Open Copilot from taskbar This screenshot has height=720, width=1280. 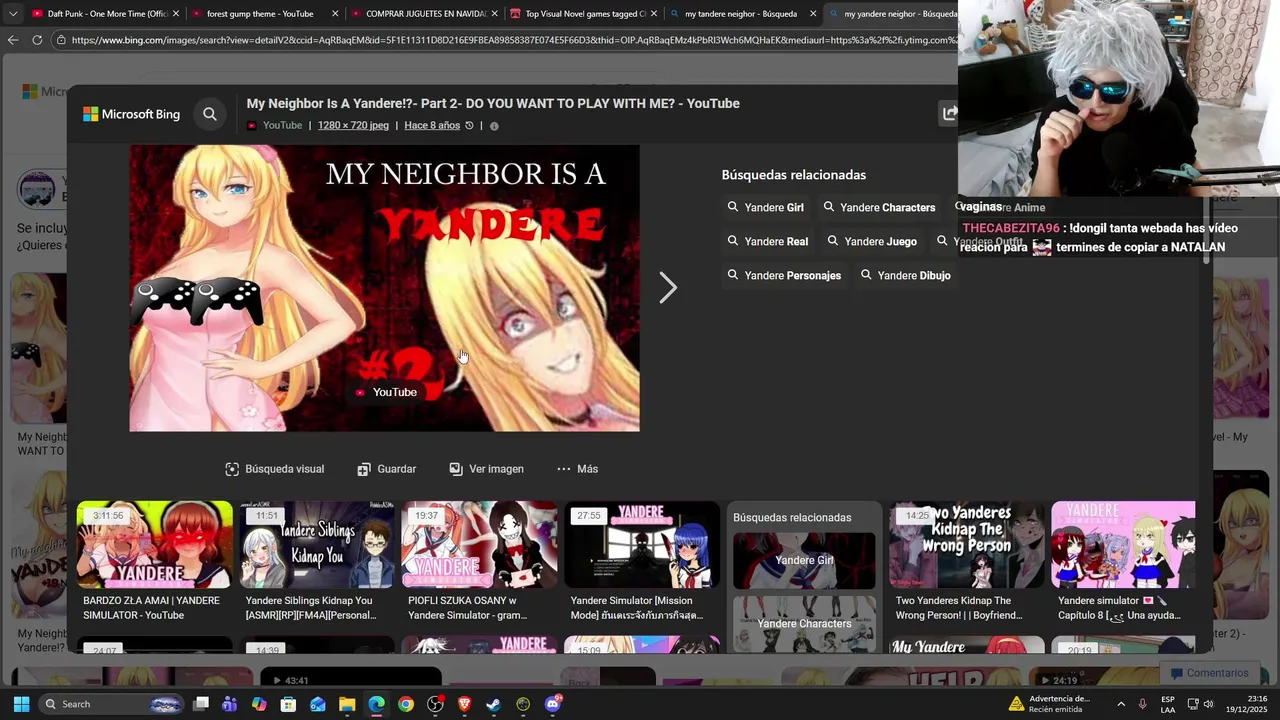click(x=259, y=704)
